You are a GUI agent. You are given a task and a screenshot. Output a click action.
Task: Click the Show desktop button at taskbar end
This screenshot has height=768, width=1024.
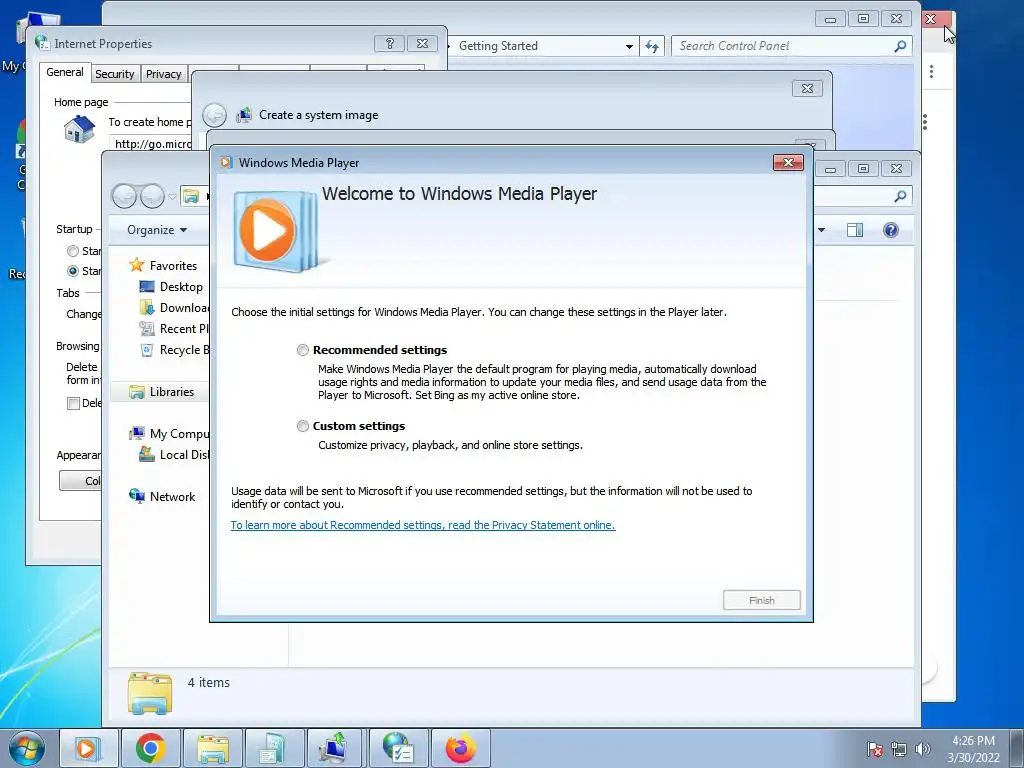(1017, 748)
